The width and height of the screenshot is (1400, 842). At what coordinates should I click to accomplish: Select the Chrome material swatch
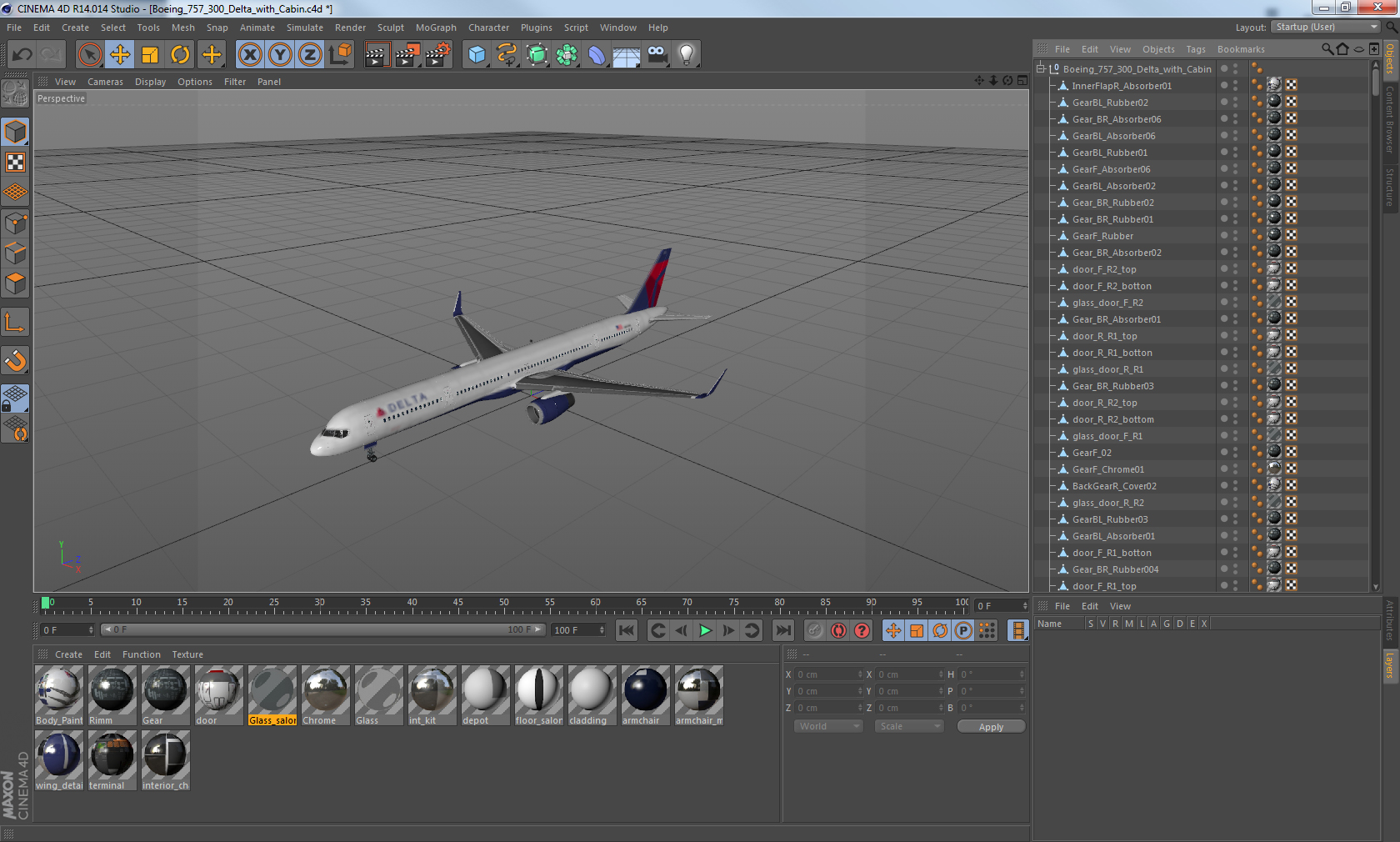click(326, 695)
